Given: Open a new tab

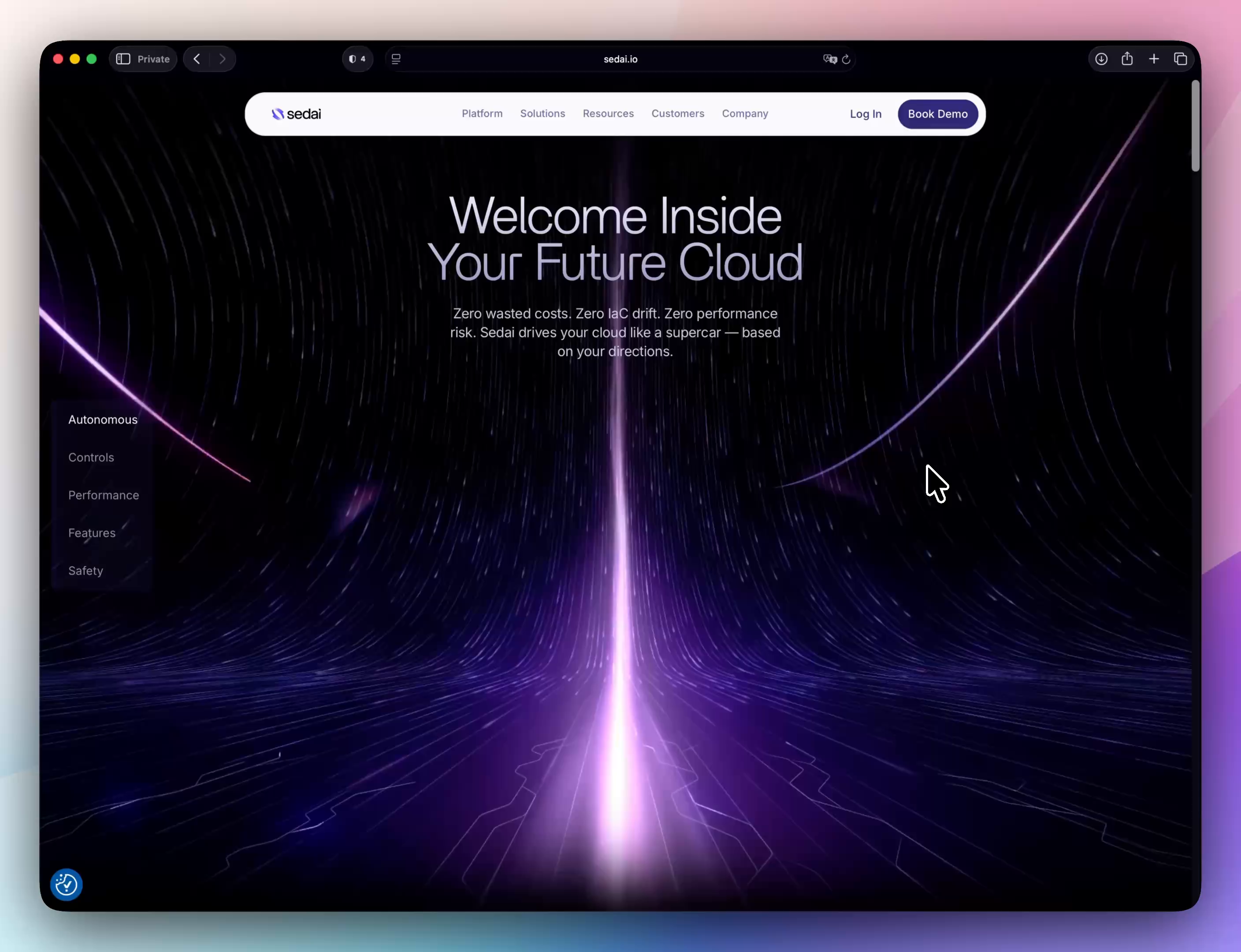Looking at the screenshot, I should pyautogui.click(x=1154, y=59).
